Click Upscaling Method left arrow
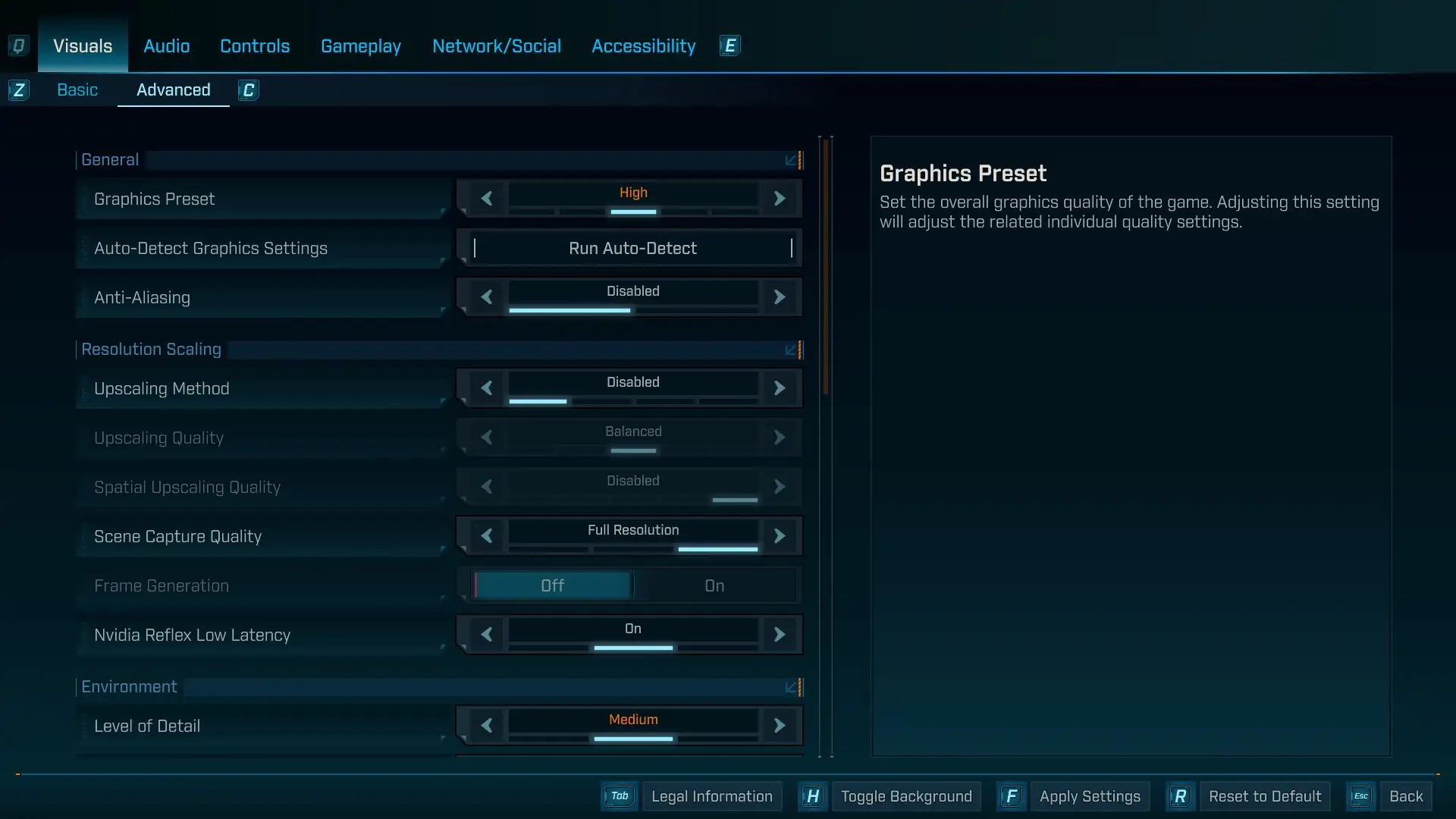 [x=487, y=388]
